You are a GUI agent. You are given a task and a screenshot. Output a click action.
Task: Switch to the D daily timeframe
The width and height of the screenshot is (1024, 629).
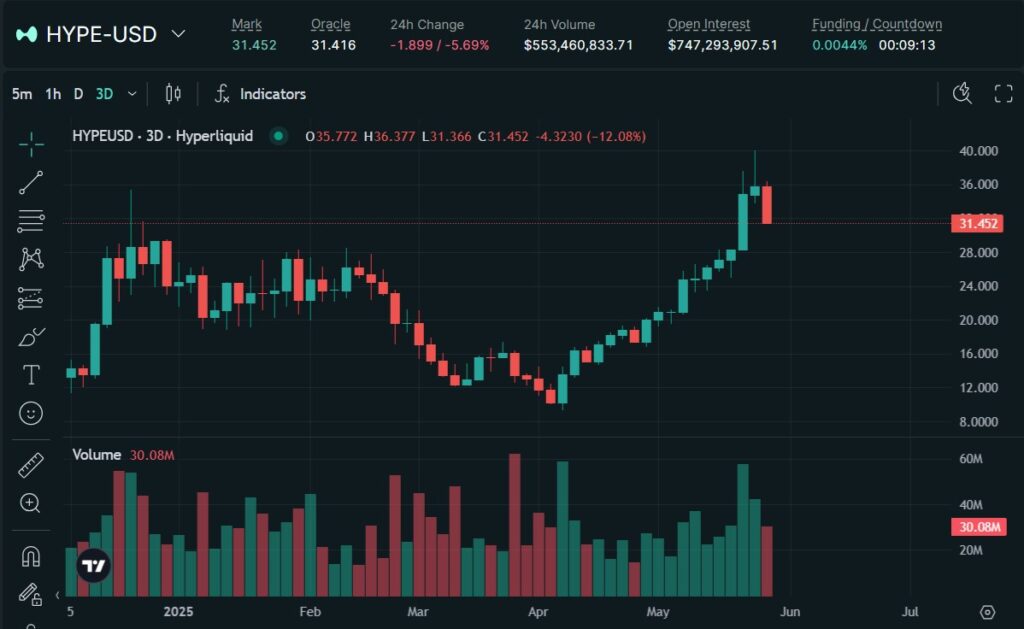pyautogui.click(x=78, y=94)
